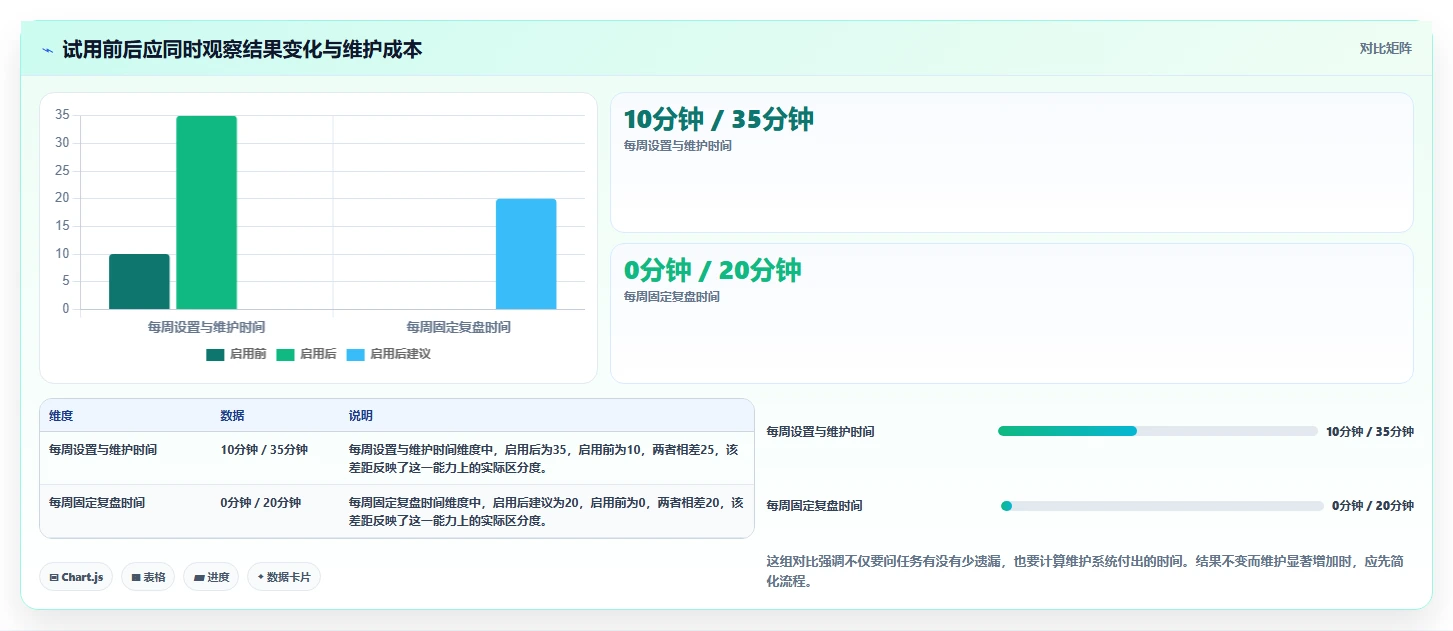Click the 每周设置与维护时间 label beside its progress bar

(821, 432)
